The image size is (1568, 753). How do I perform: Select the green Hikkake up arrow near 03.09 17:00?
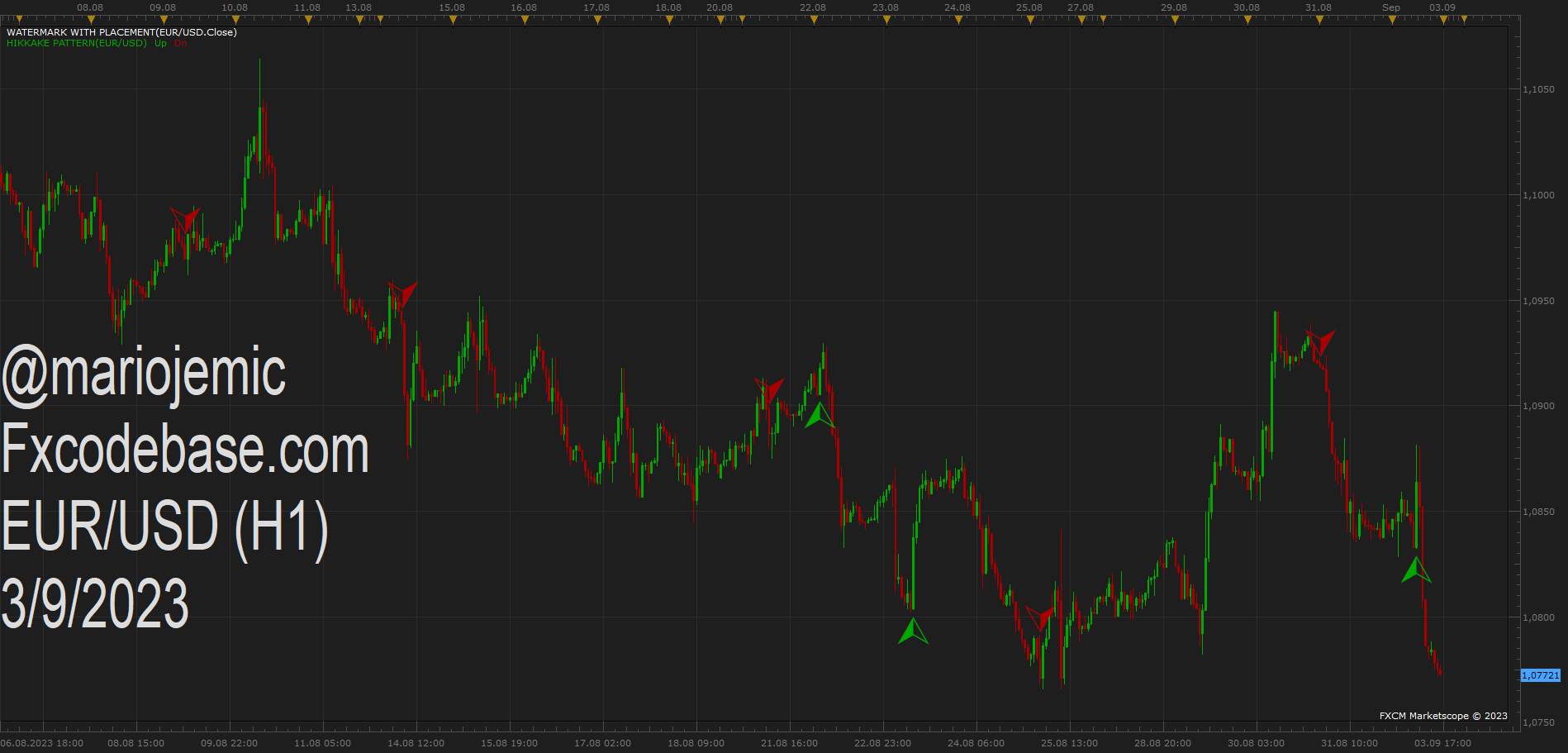tap(1416, 570)
